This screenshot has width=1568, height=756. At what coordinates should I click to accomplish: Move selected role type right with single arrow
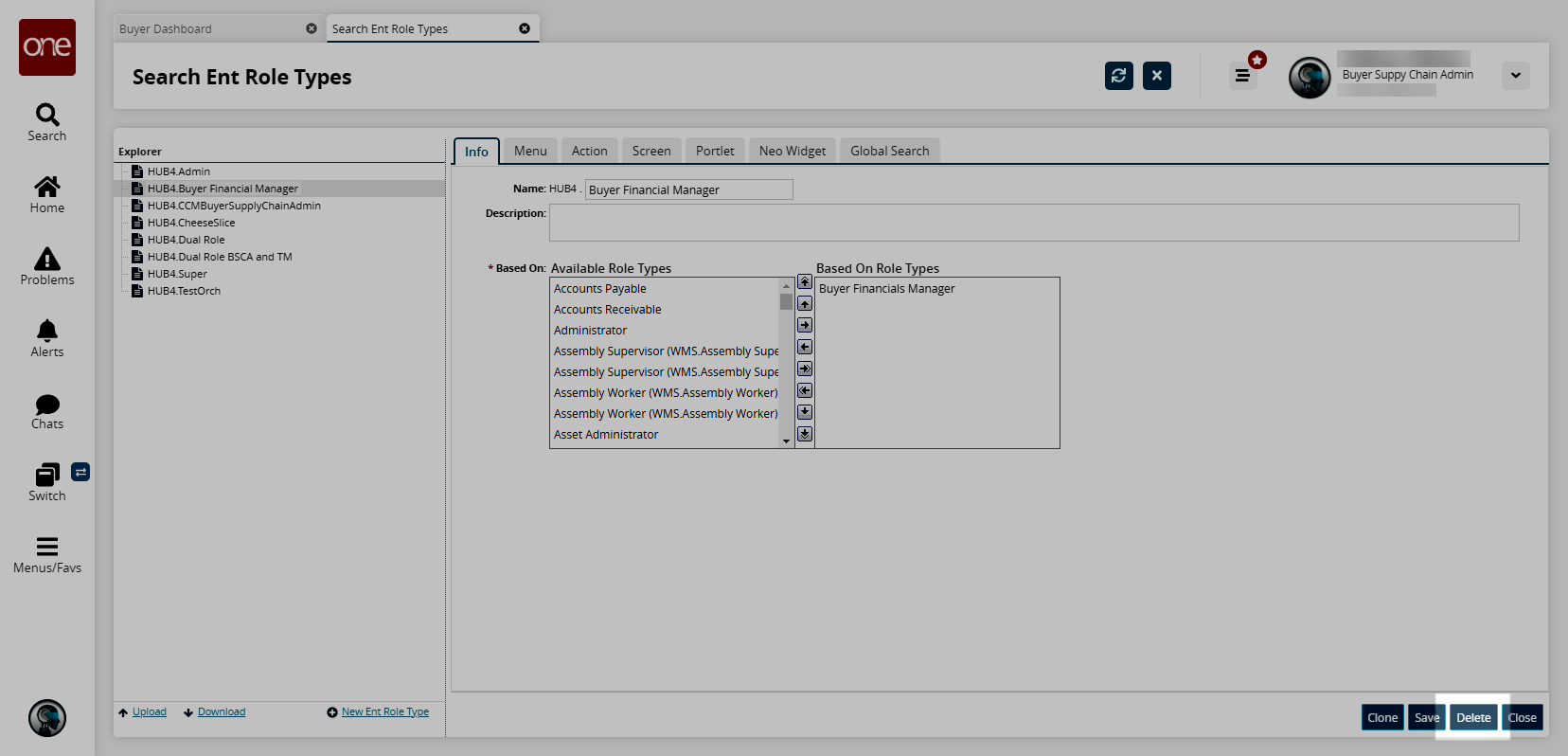coord(805,325)
